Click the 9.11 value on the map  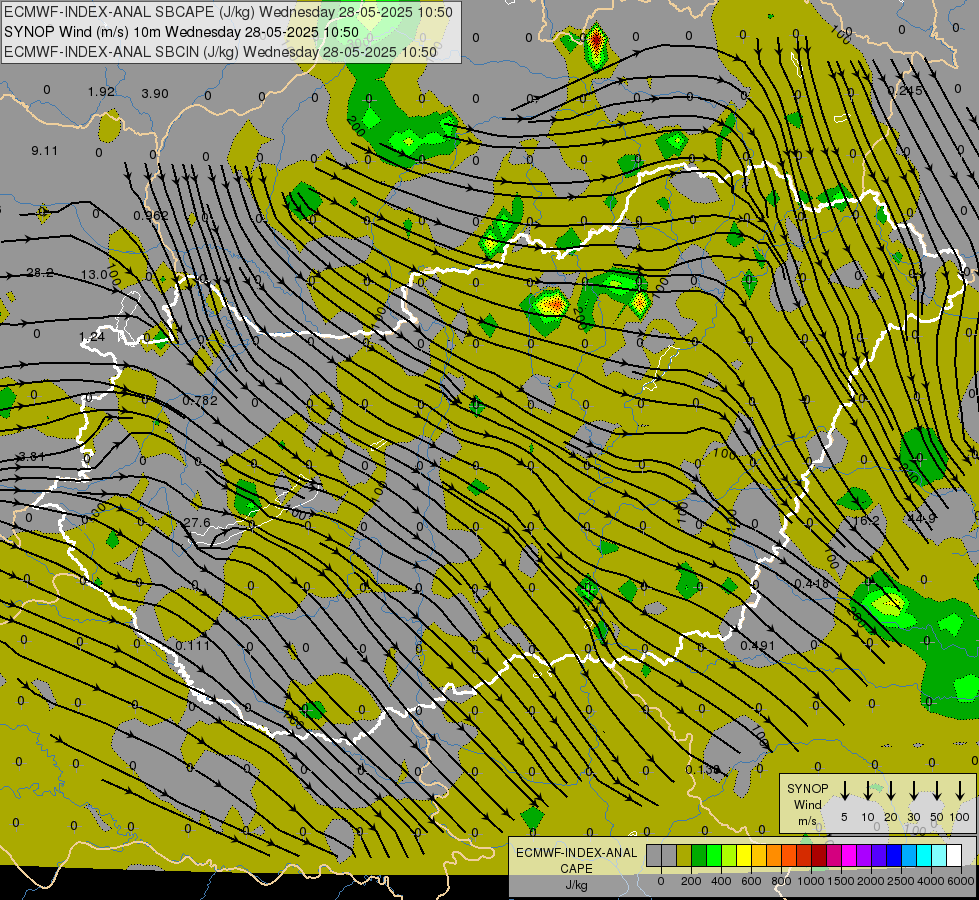[44, 151]
